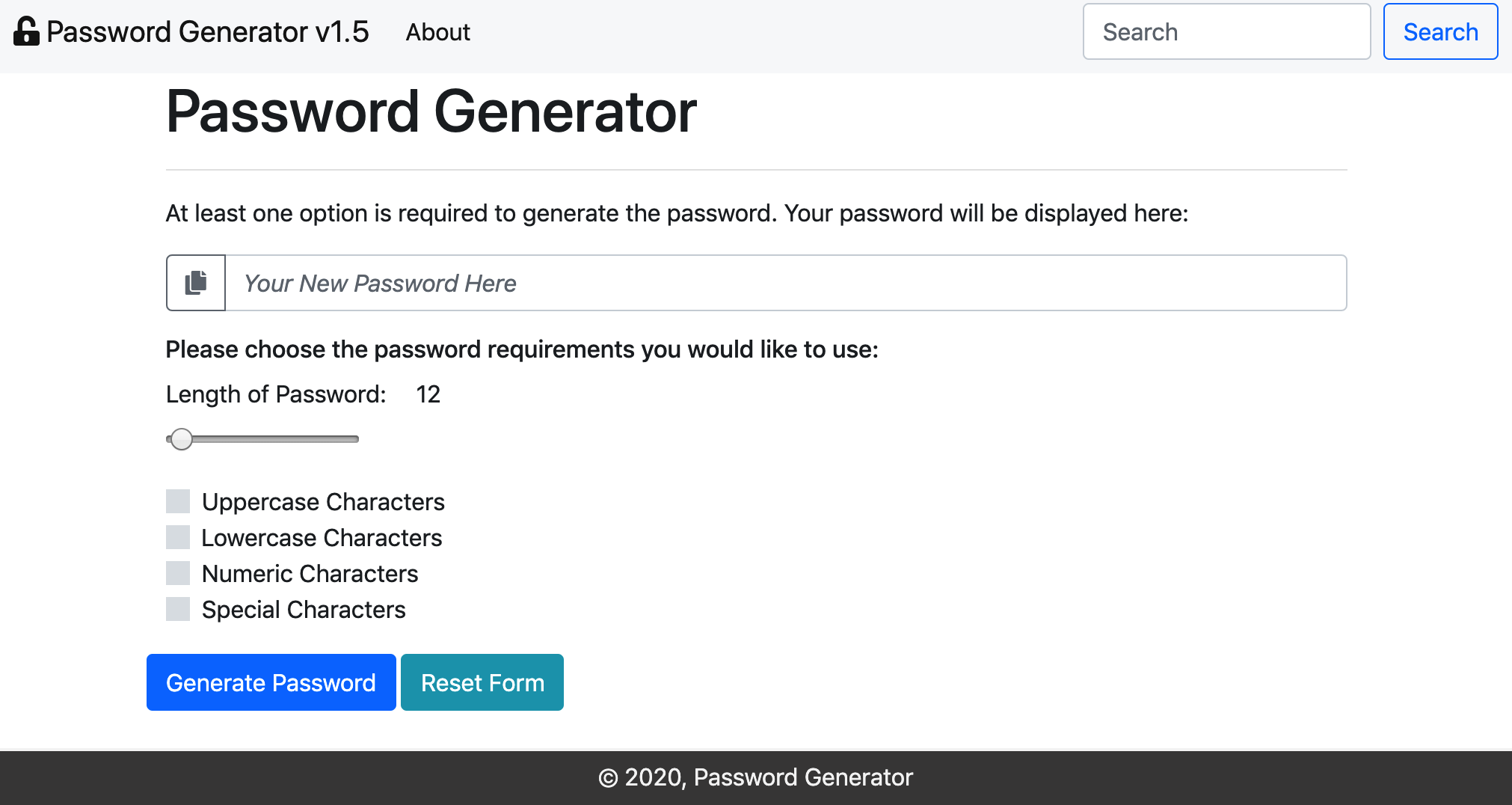Click the Uppercase Characters label text
Viewport: 1512px width, 805px height.
coord(322,502)
